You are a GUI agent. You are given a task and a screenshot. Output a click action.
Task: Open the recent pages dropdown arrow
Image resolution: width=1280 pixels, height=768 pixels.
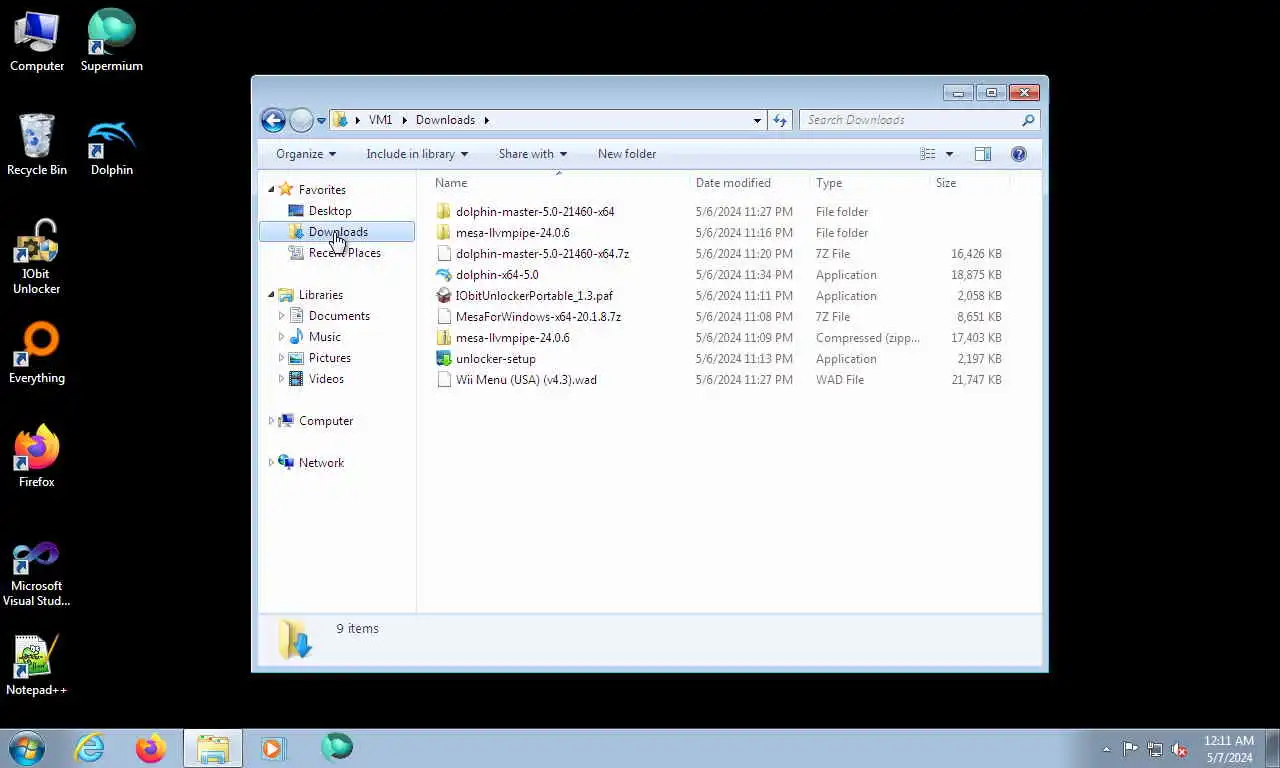tap(321, 120)
